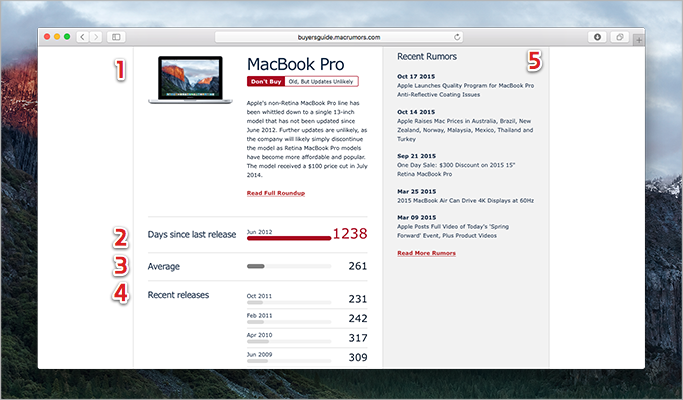Open a new tab with the plus button

(639, 40)
